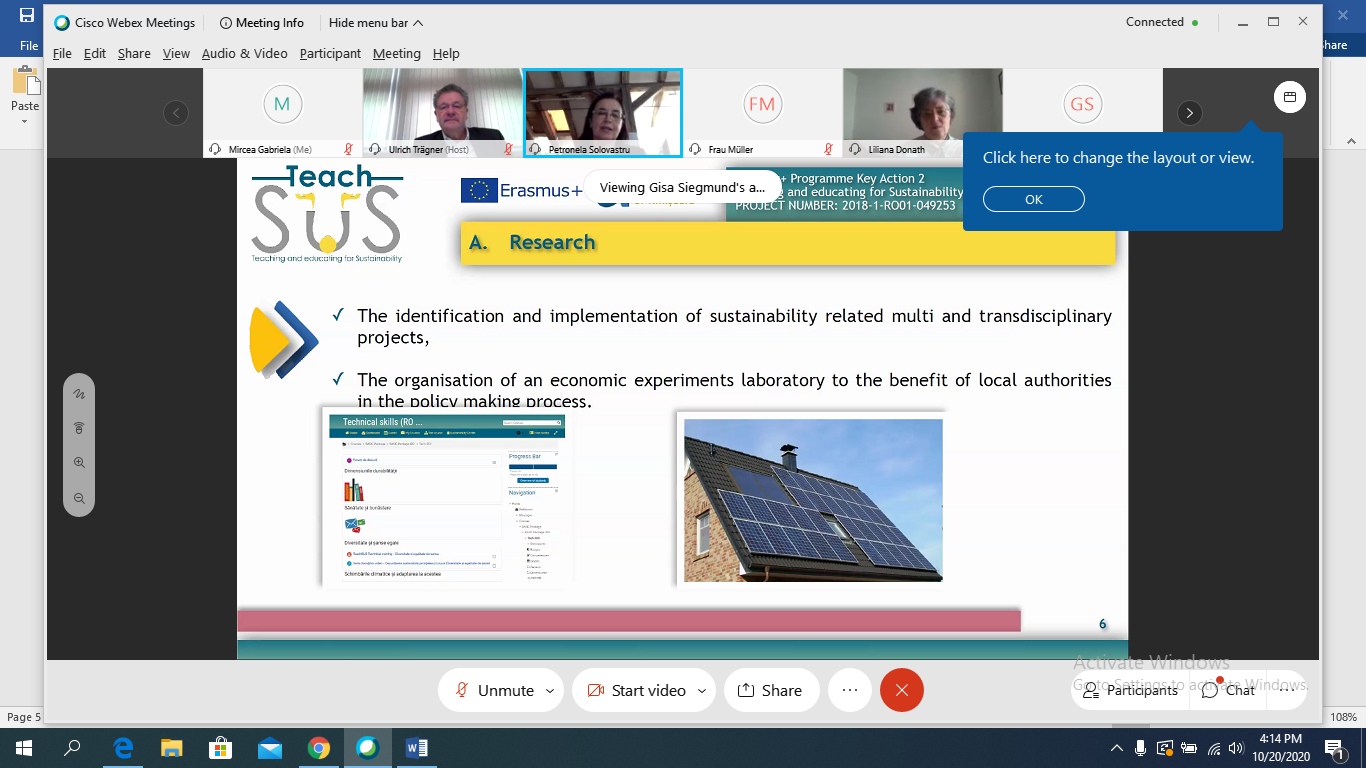Open the video layout change button

point(1290,97)
